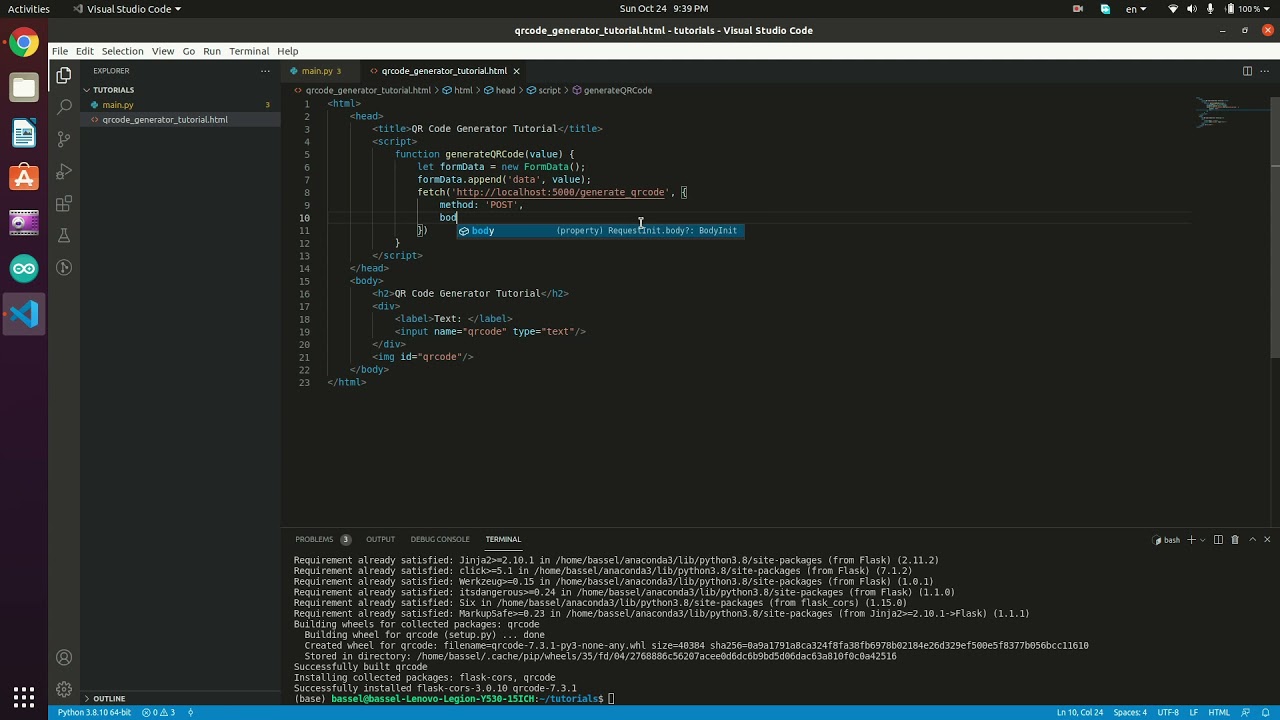The width and height of the screenshot is (1280, 720).
Task: Click Ln 10, Col 24 in status bar
Action: [1079, 712]
